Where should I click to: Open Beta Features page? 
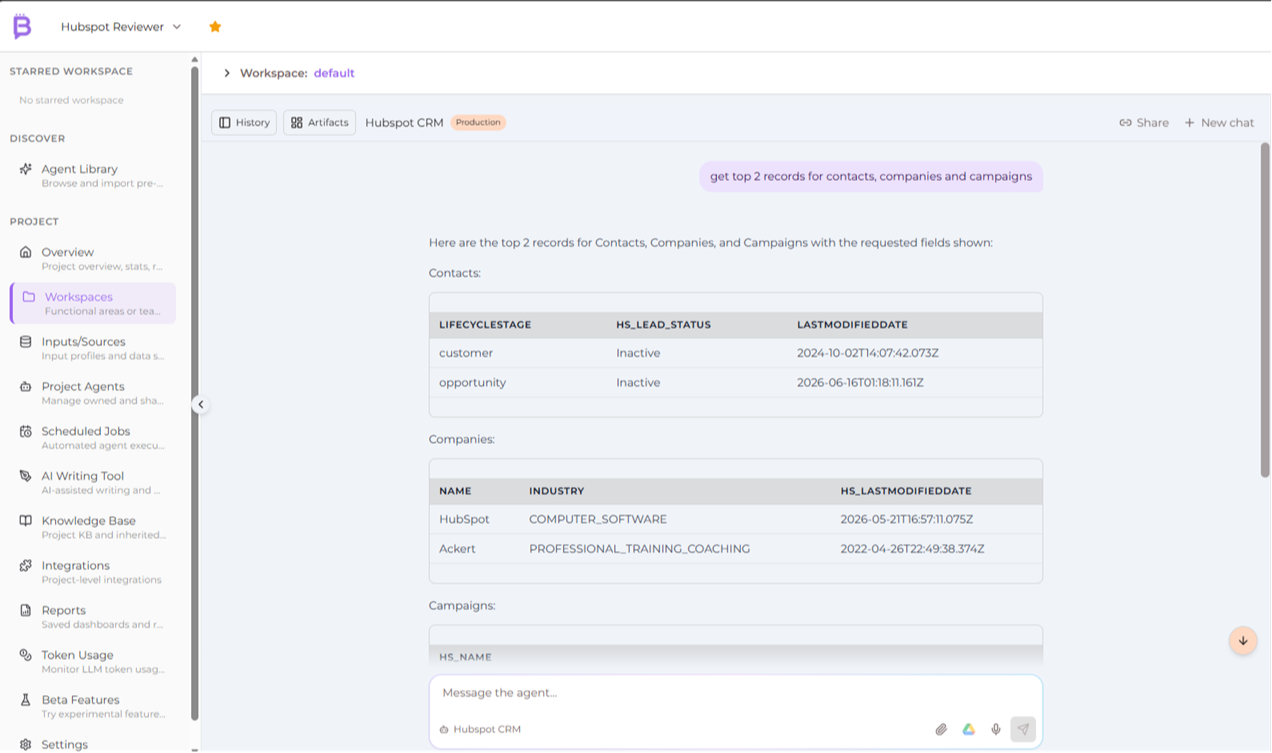pos(95,707)
